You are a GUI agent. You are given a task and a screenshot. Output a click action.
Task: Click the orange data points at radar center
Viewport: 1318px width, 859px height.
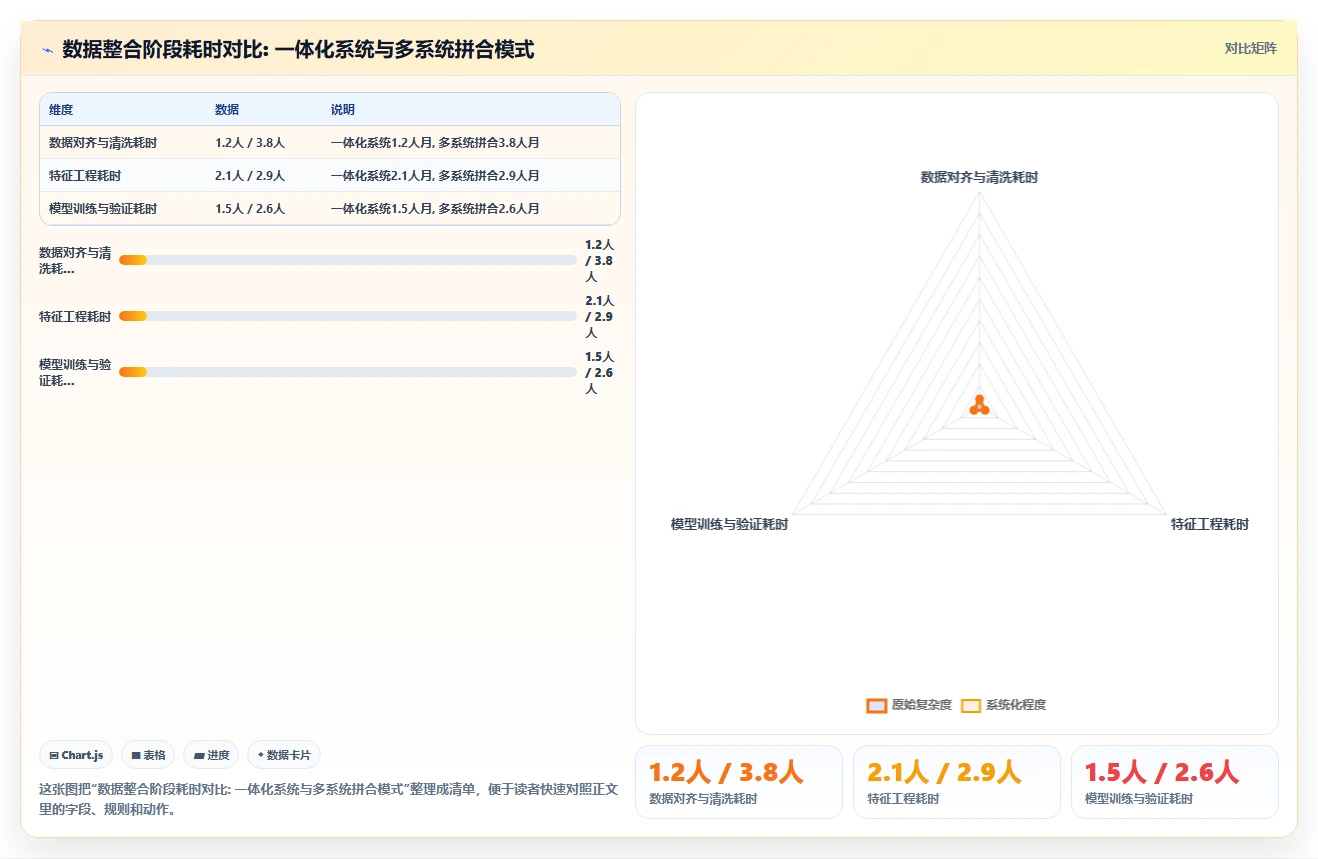[979, 405]
